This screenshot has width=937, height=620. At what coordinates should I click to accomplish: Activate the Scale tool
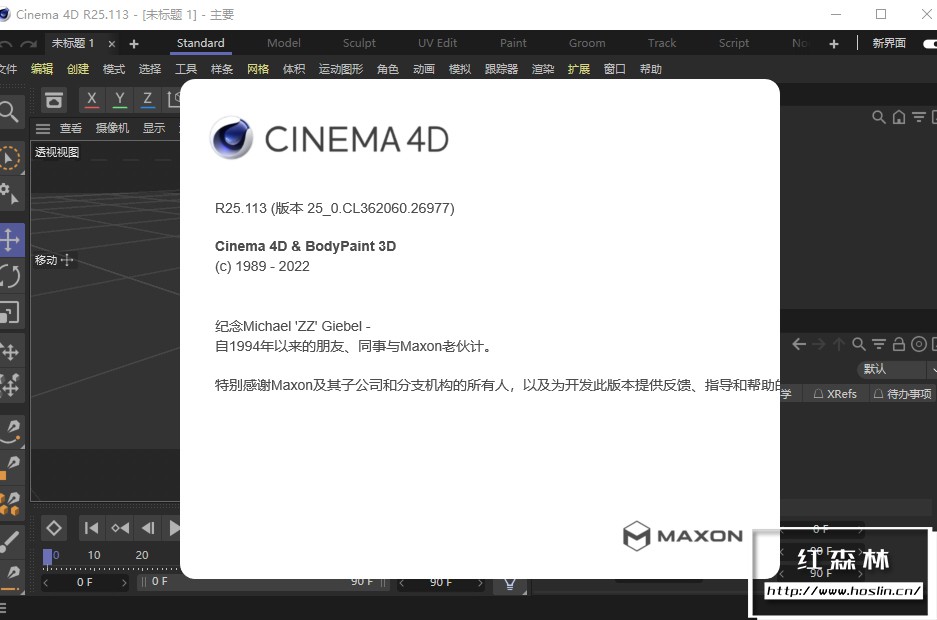pos(10,312)
